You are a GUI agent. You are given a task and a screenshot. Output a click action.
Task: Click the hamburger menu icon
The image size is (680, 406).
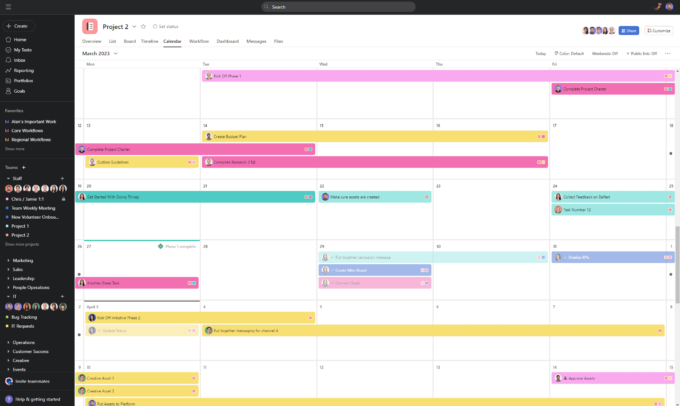pyautogui.click(x=7, y=6)
